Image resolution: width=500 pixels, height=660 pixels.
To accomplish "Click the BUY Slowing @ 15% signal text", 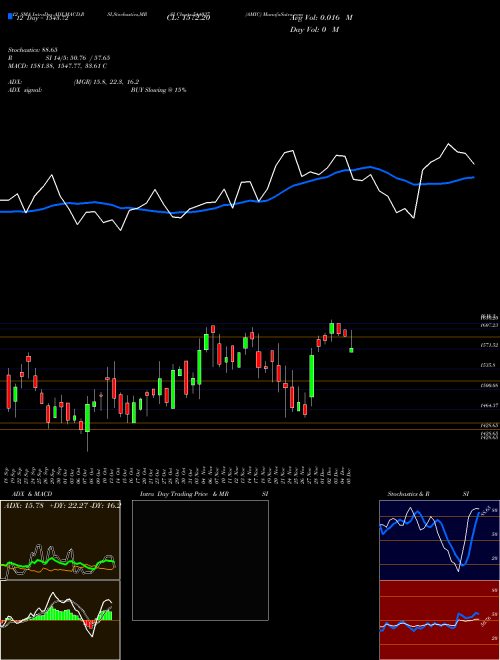I will (158, 90).
